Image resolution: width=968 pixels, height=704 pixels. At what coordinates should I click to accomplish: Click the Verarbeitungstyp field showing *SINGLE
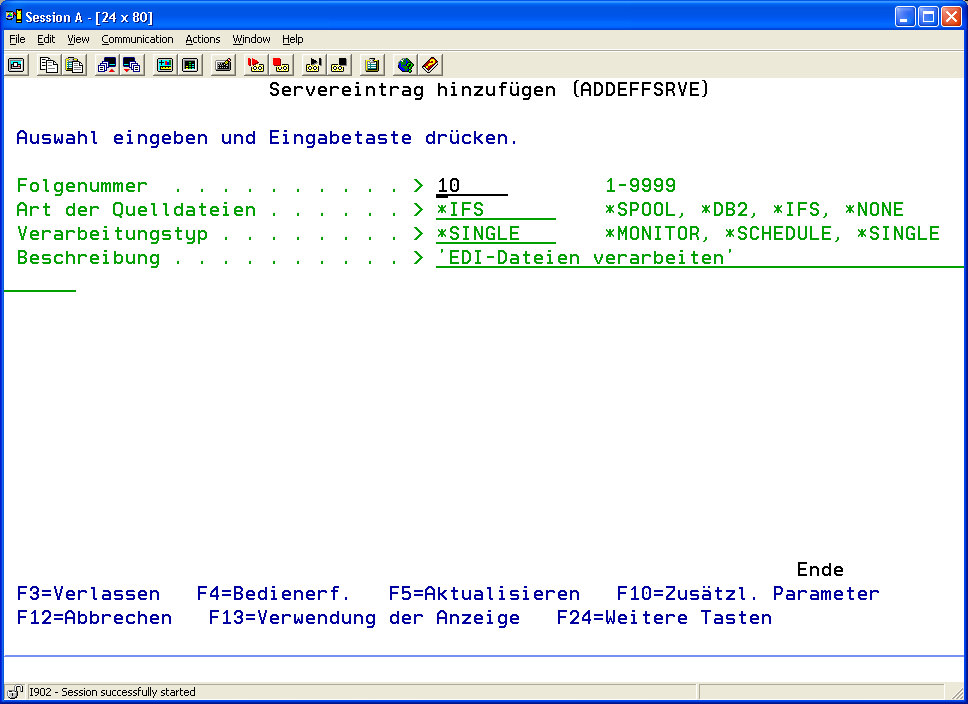[x=495, y=234]
